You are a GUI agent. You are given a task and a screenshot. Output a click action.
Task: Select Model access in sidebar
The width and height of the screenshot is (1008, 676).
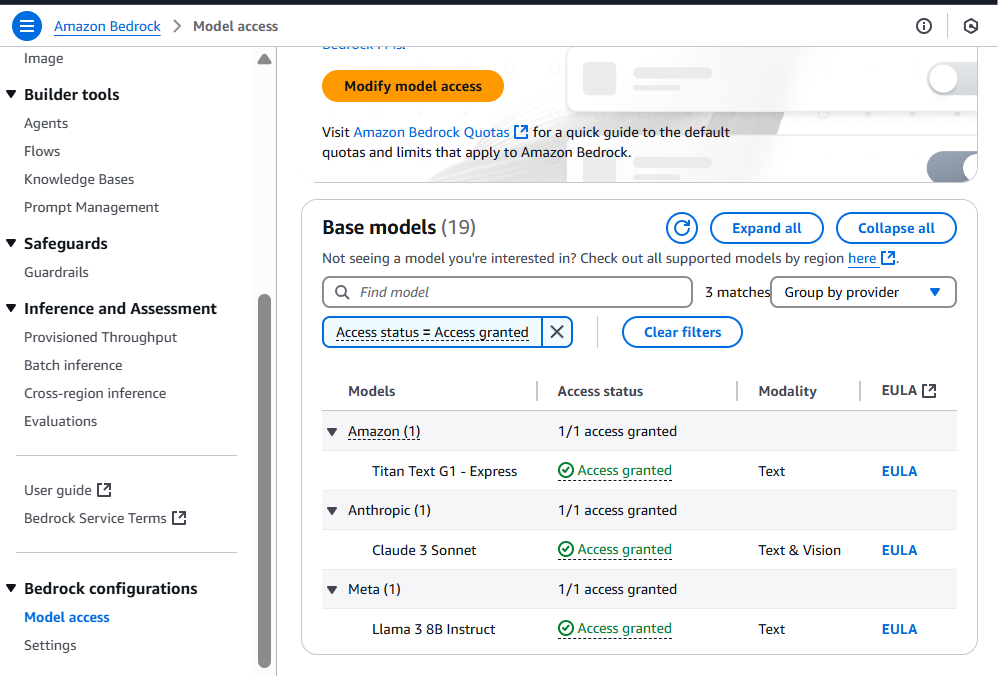pos(67,617)
